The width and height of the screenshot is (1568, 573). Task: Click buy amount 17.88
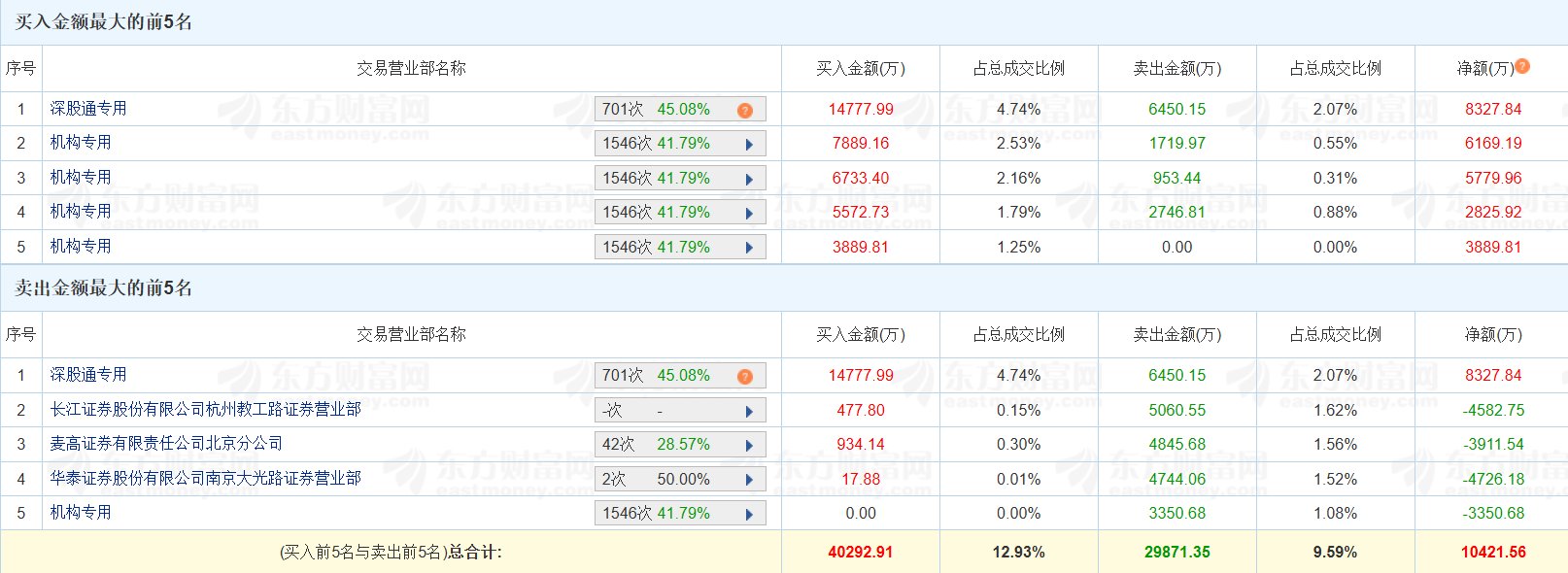861,479
